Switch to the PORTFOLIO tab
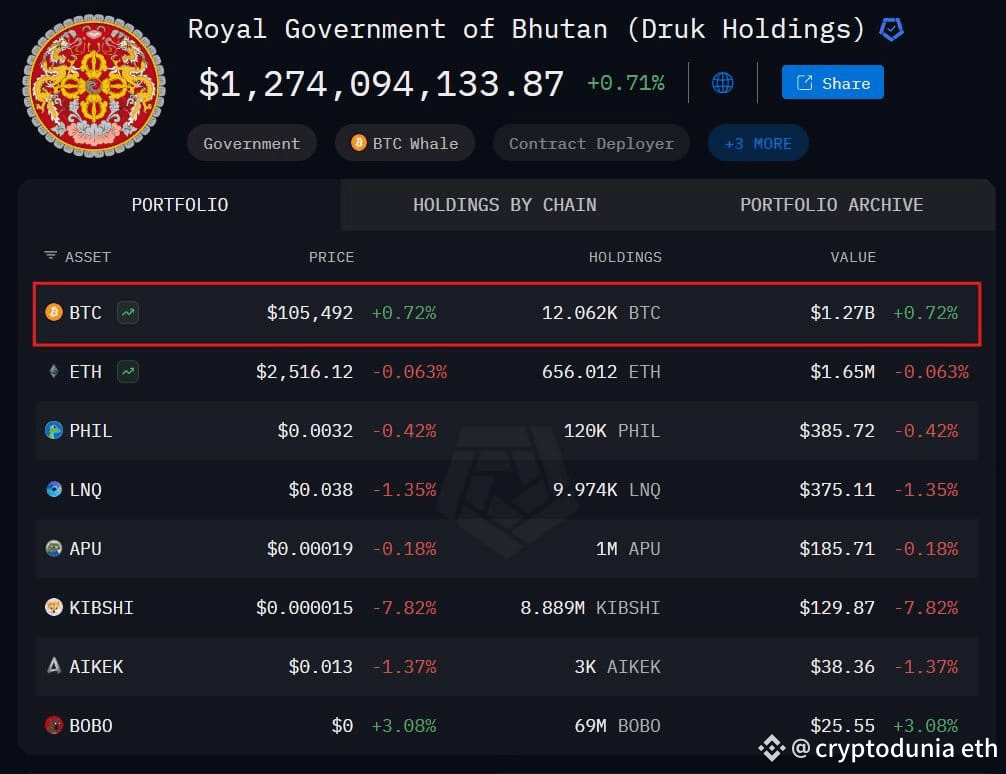 point(180,205)
